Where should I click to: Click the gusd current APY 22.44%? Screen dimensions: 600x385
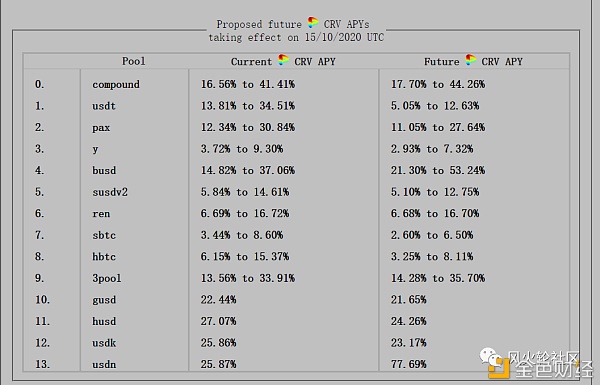218,300
